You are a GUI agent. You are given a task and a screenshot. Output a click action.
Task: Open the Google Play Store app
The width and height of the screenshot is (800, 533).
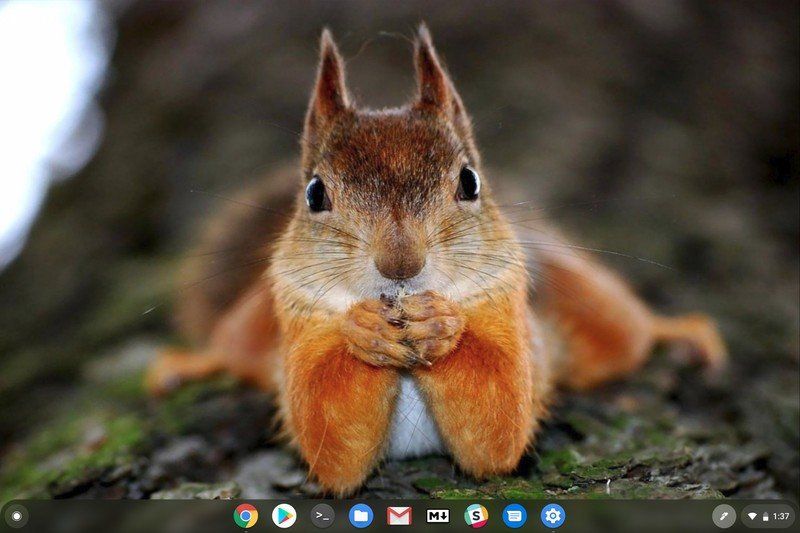(284, 516)
